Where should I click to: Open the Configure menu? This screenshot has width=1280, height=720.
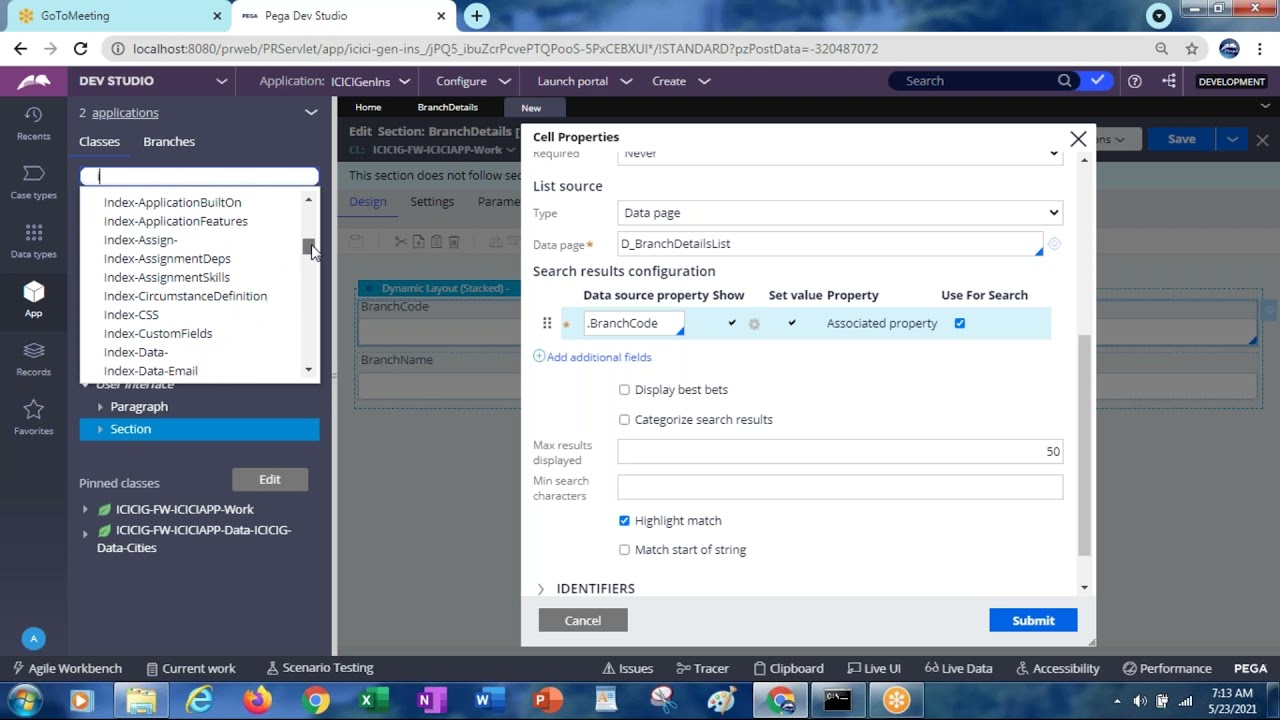474,81
